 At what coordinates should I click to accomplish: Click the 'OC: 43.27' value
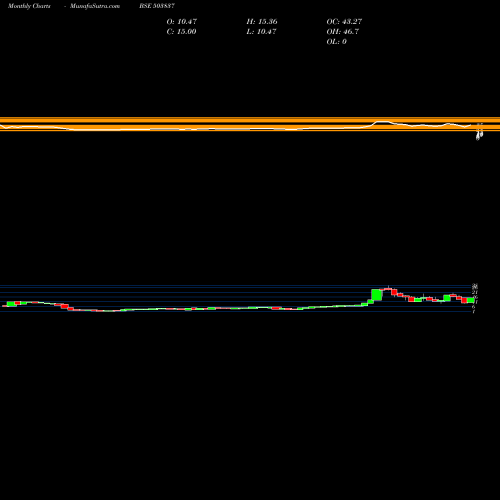tap(344, 21)
